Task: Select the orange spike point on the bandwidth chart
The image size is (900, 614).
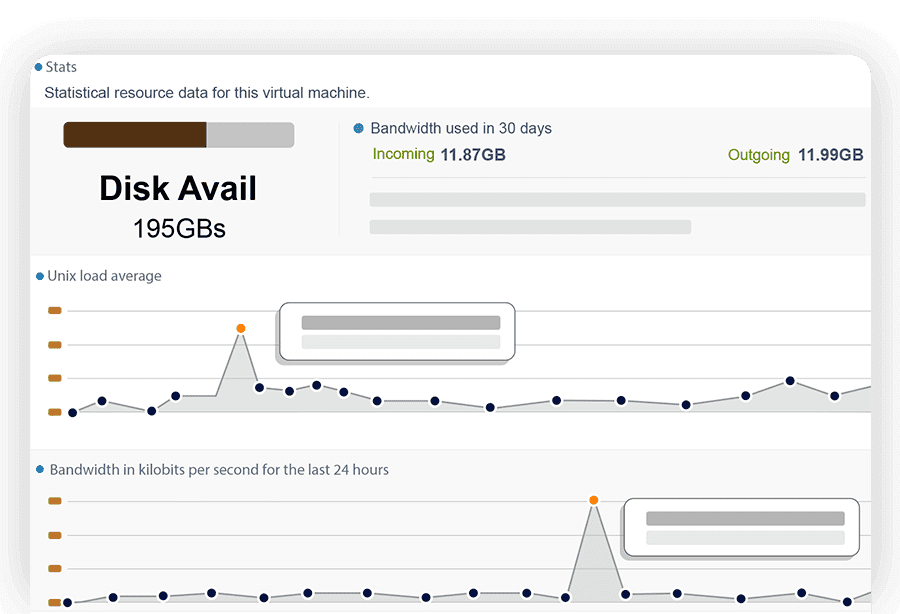Action: point(593,500)
